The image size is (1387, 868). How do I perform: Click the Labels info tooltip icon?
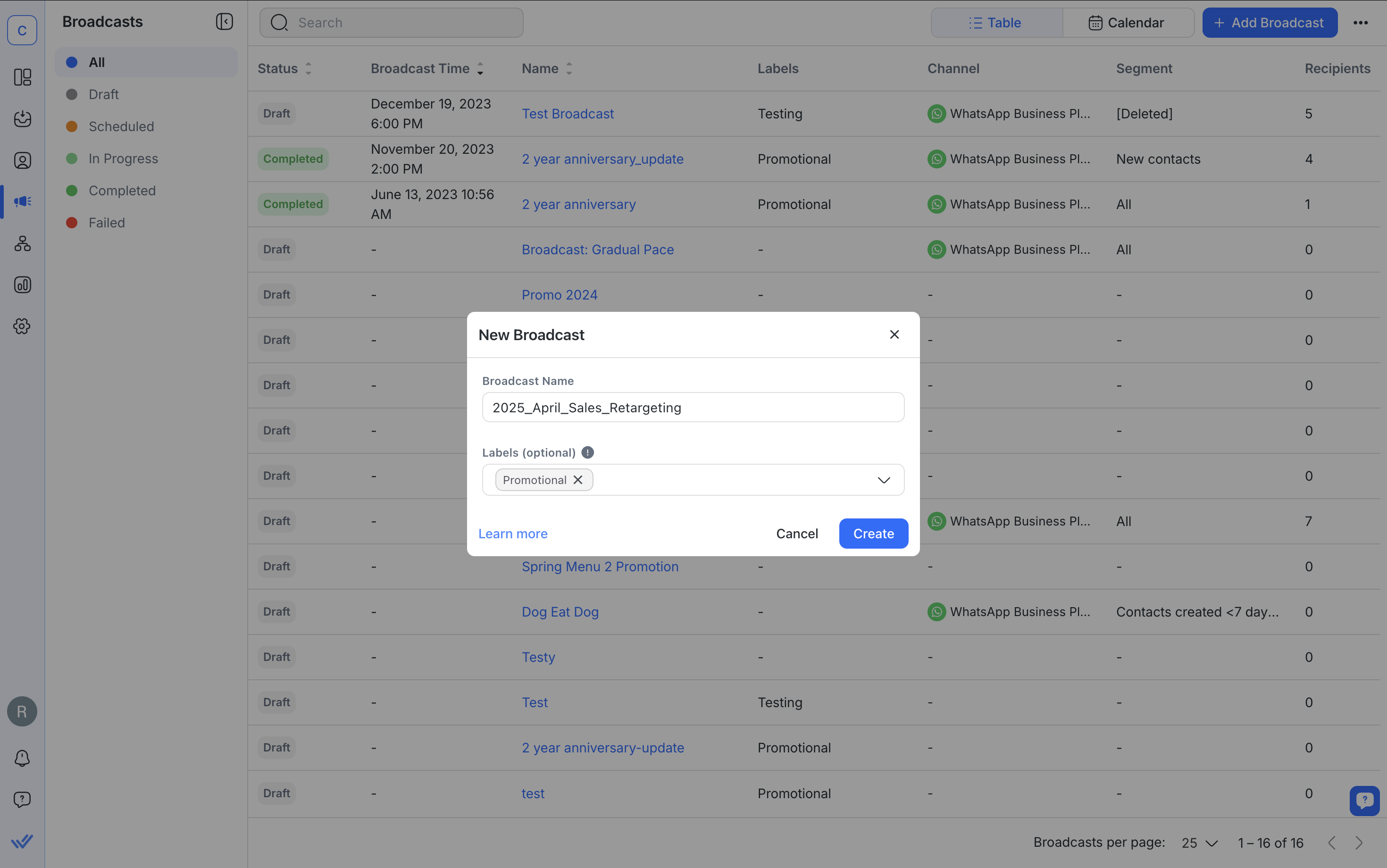pyautogui.click(x=587, y=452)
